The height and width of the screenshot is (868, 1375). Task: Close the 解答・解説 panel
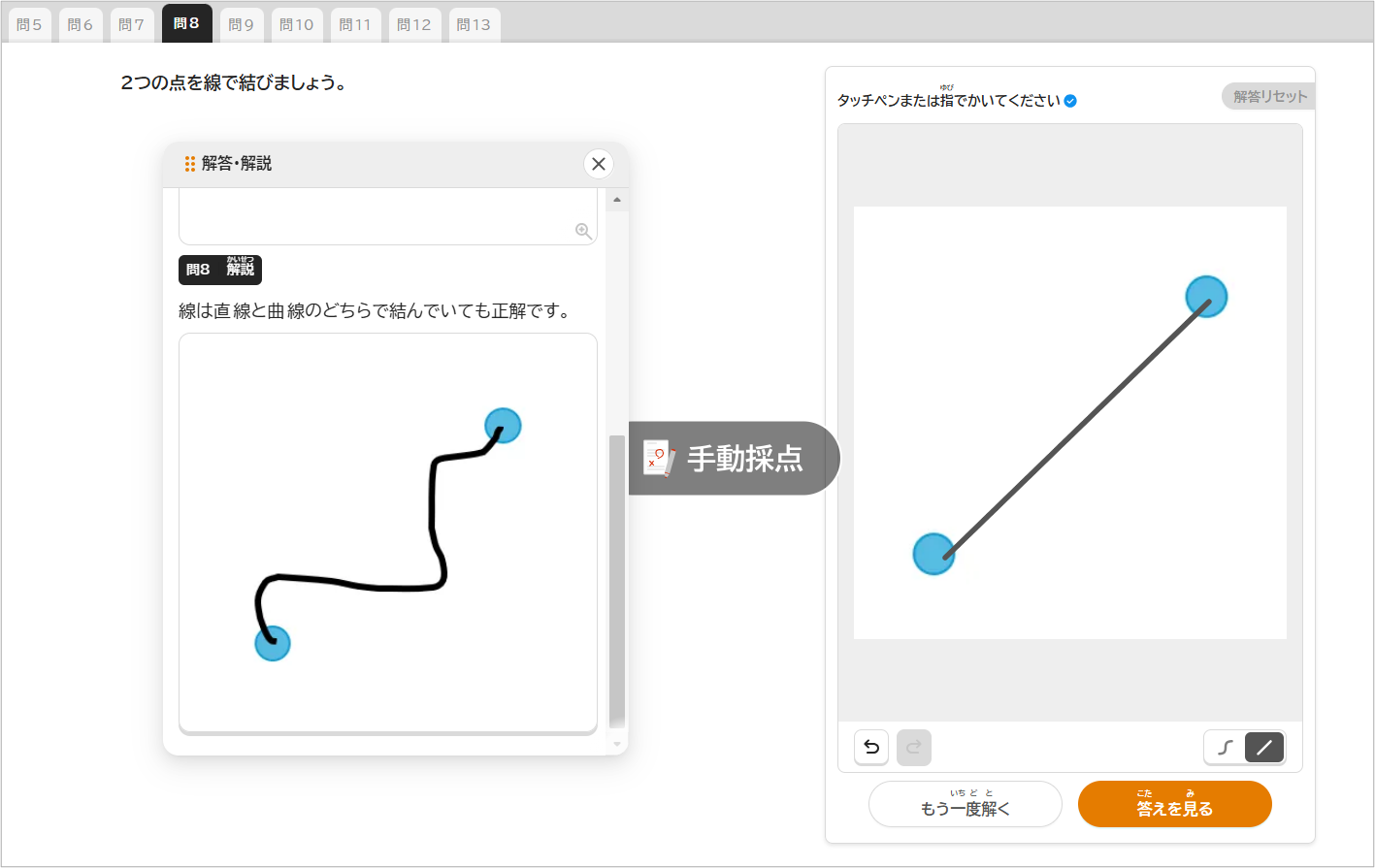click(x=599, y=164)
